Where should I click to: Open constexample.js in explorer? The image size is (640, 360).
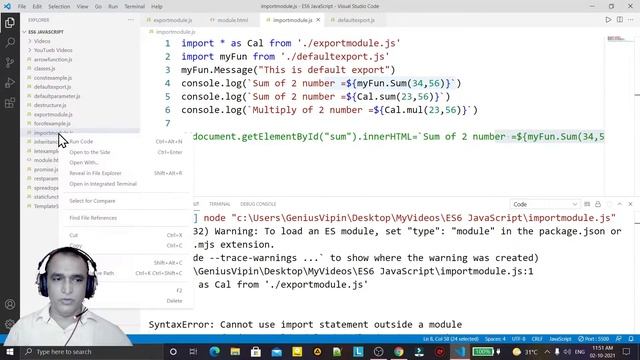(53, 78)
